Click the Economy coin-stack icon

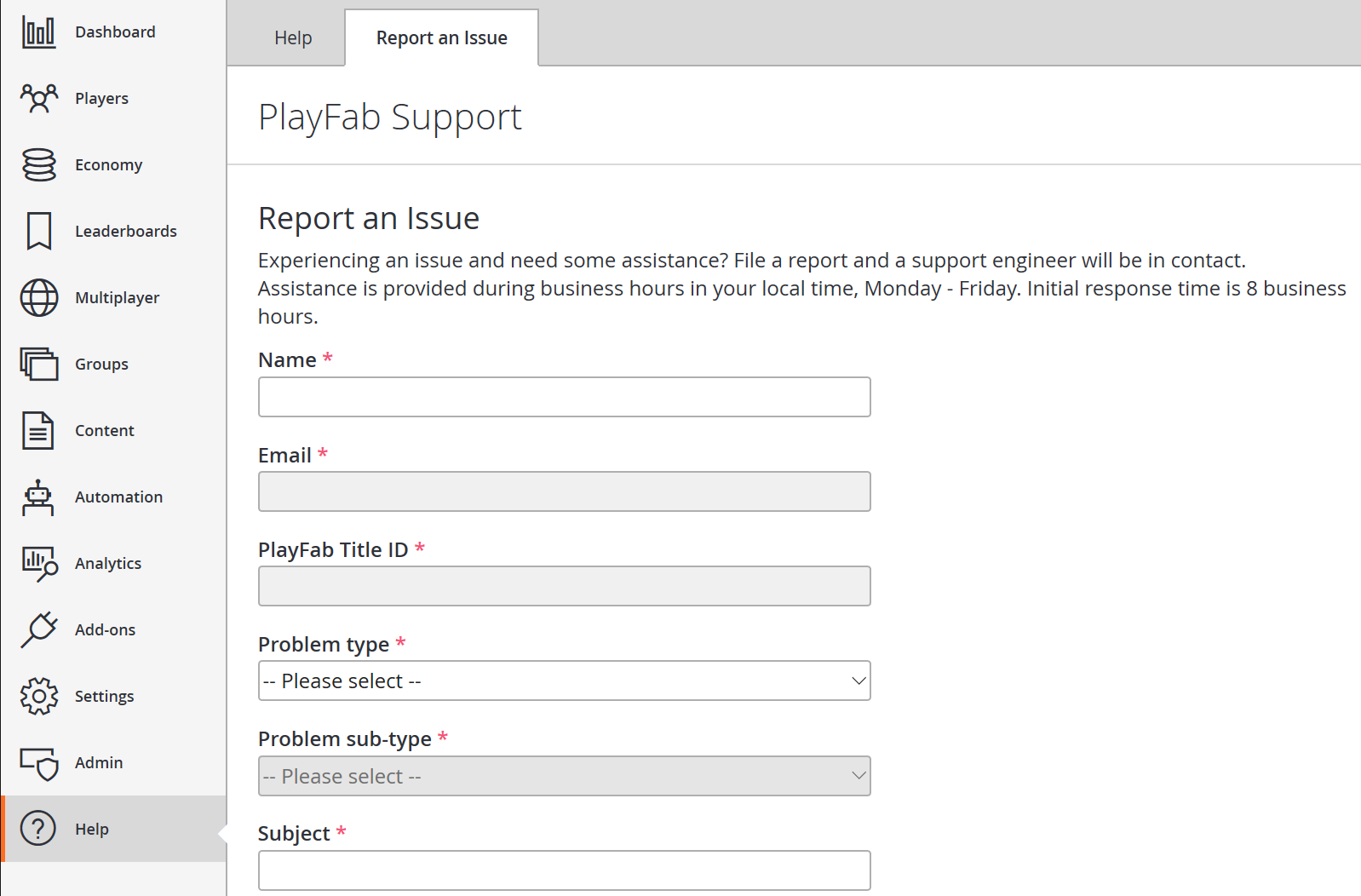coord(38,165)
